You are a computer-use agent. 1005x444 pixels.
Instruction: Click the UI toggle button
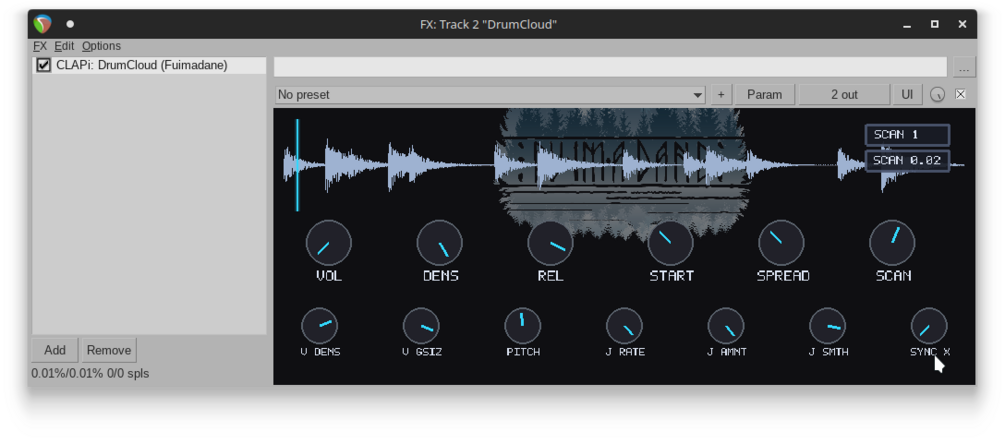pos(907,94)
